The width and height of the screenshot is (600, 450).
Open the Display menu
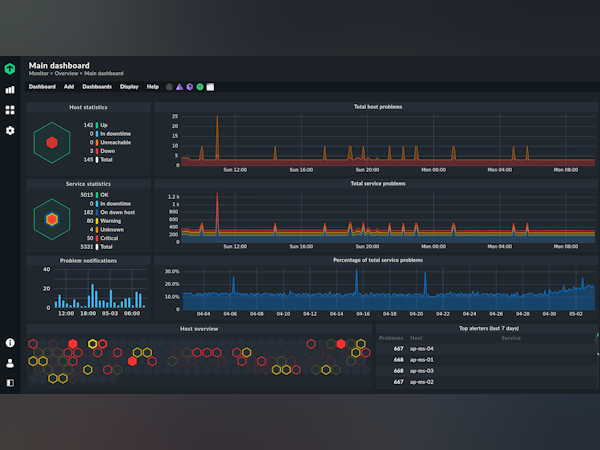point(129,87)
